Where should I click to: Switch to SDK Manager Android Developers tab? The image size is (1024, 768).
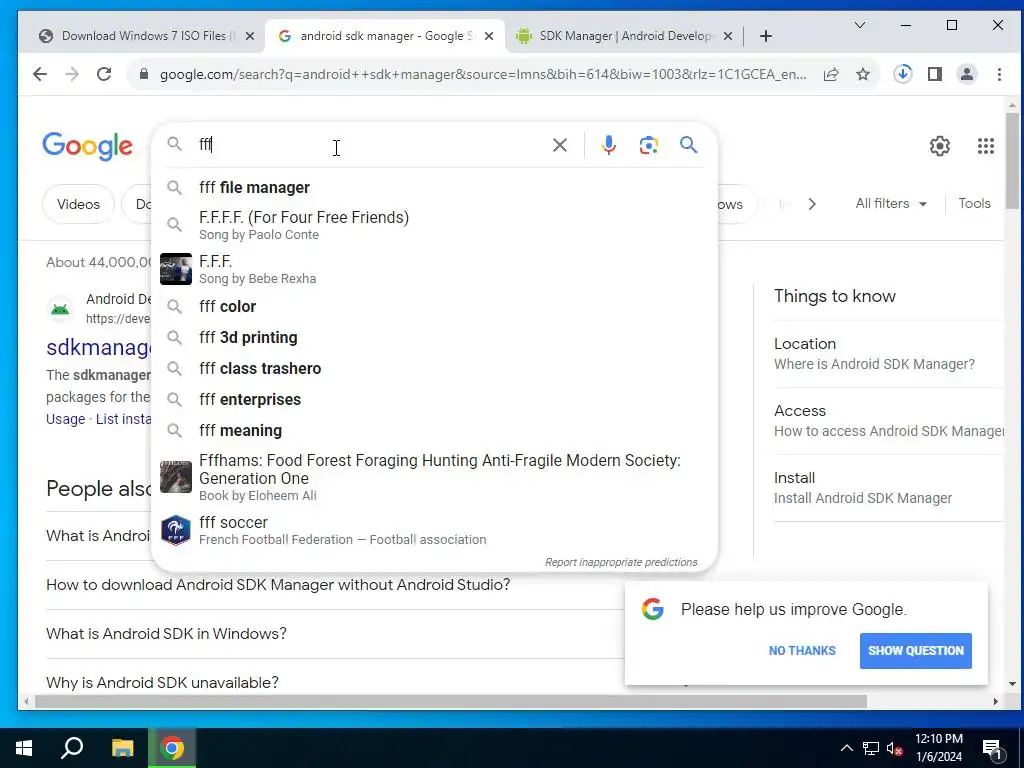coord(625,36)
